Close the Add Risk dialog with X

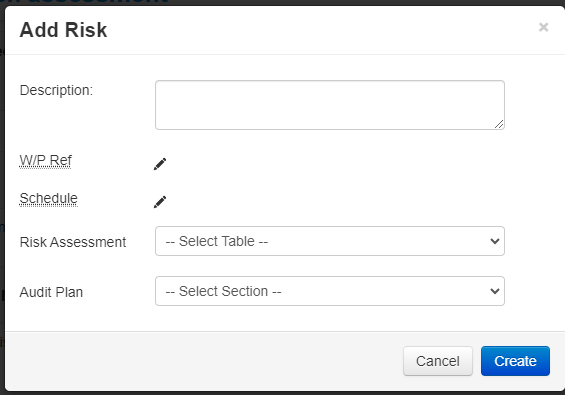[x=543, y=27]
